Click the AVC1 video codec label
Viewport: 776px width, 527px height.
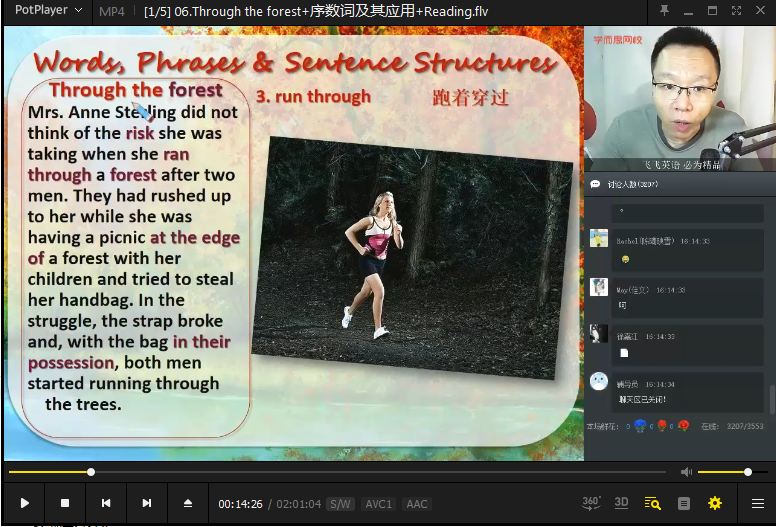378,504
